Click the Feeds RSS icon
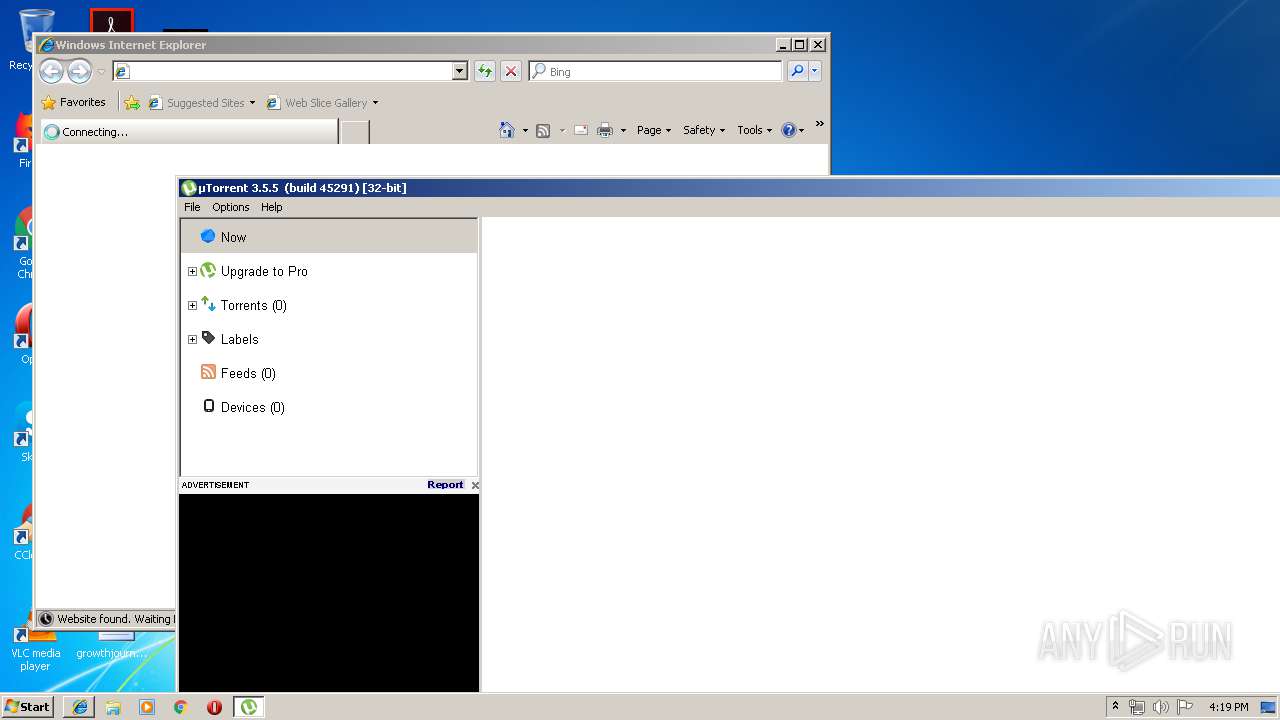The image size is (1280, 720). 208,372
